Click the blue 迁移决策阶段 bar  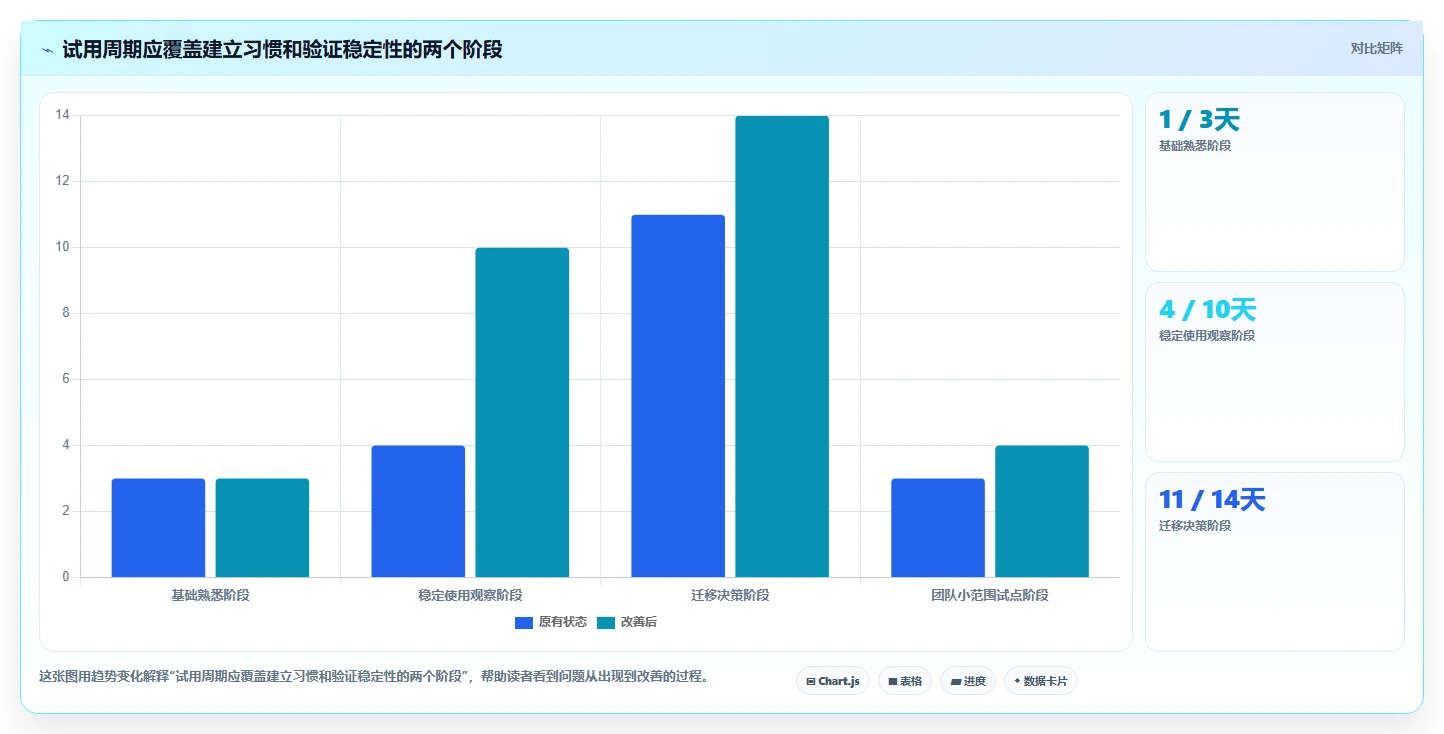click(x=678, y=396)
